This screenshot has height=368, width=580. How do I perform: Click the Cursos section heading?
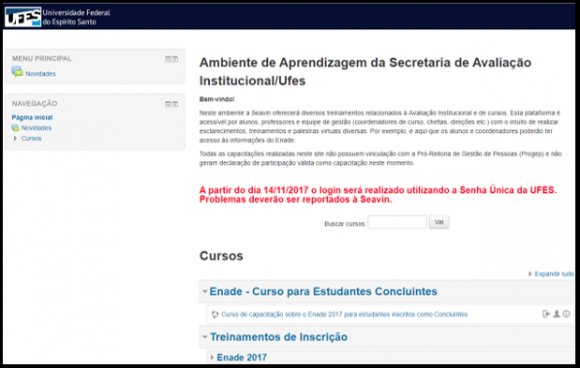pyautogui.click(x=221, y=256)
